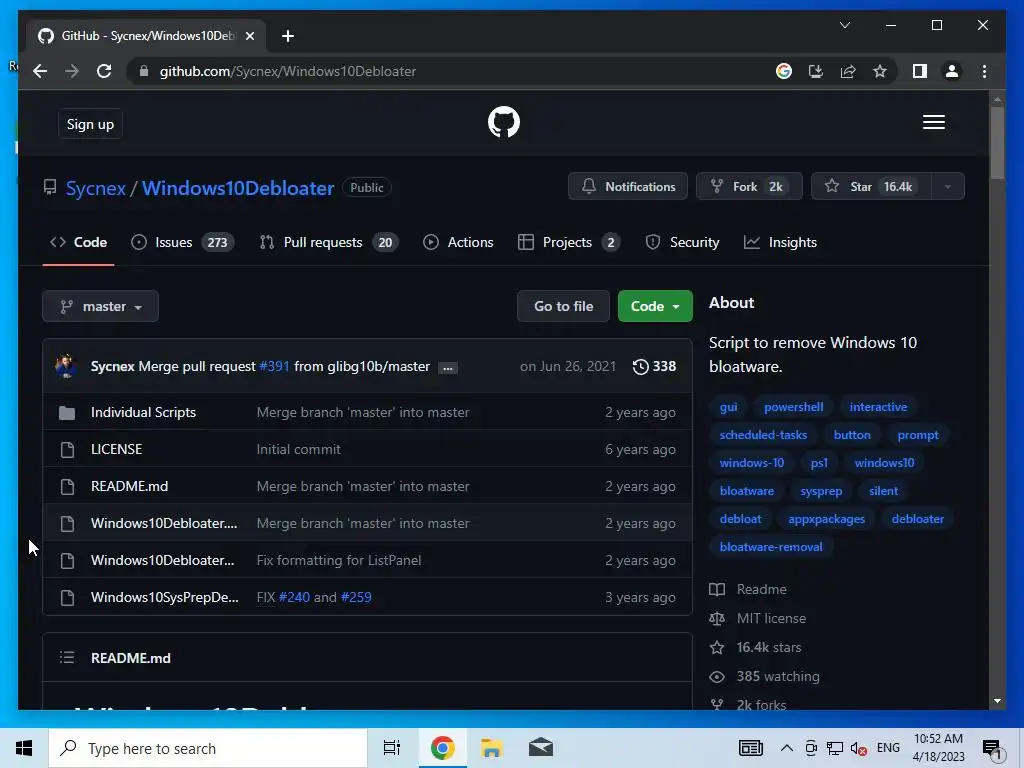Click the Notifications button
This screenshot has width=1024, height=768.
(x=628, y=187)
